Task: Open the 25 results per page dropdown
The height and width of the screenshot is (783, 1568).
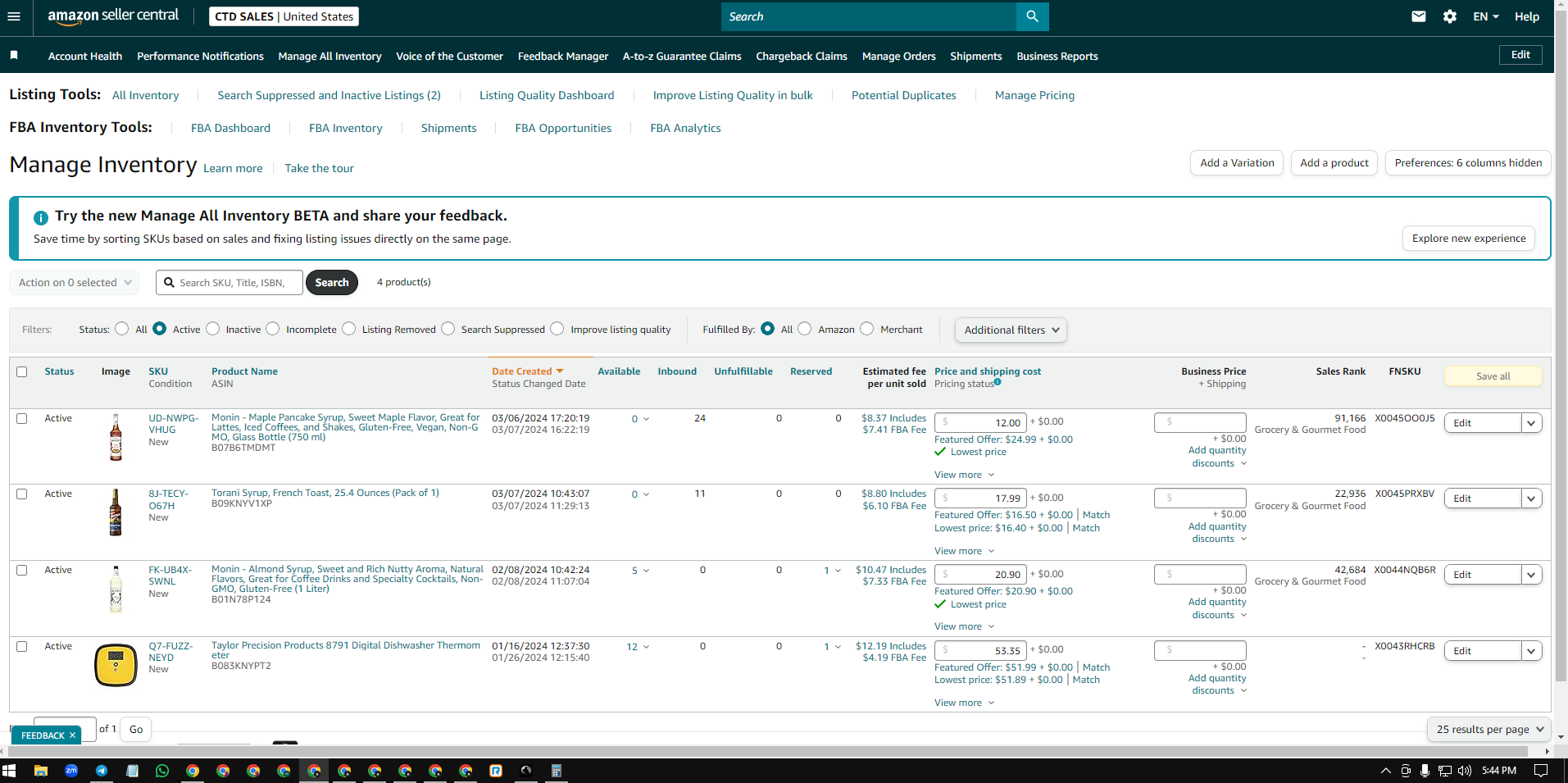Action: 1489,729
